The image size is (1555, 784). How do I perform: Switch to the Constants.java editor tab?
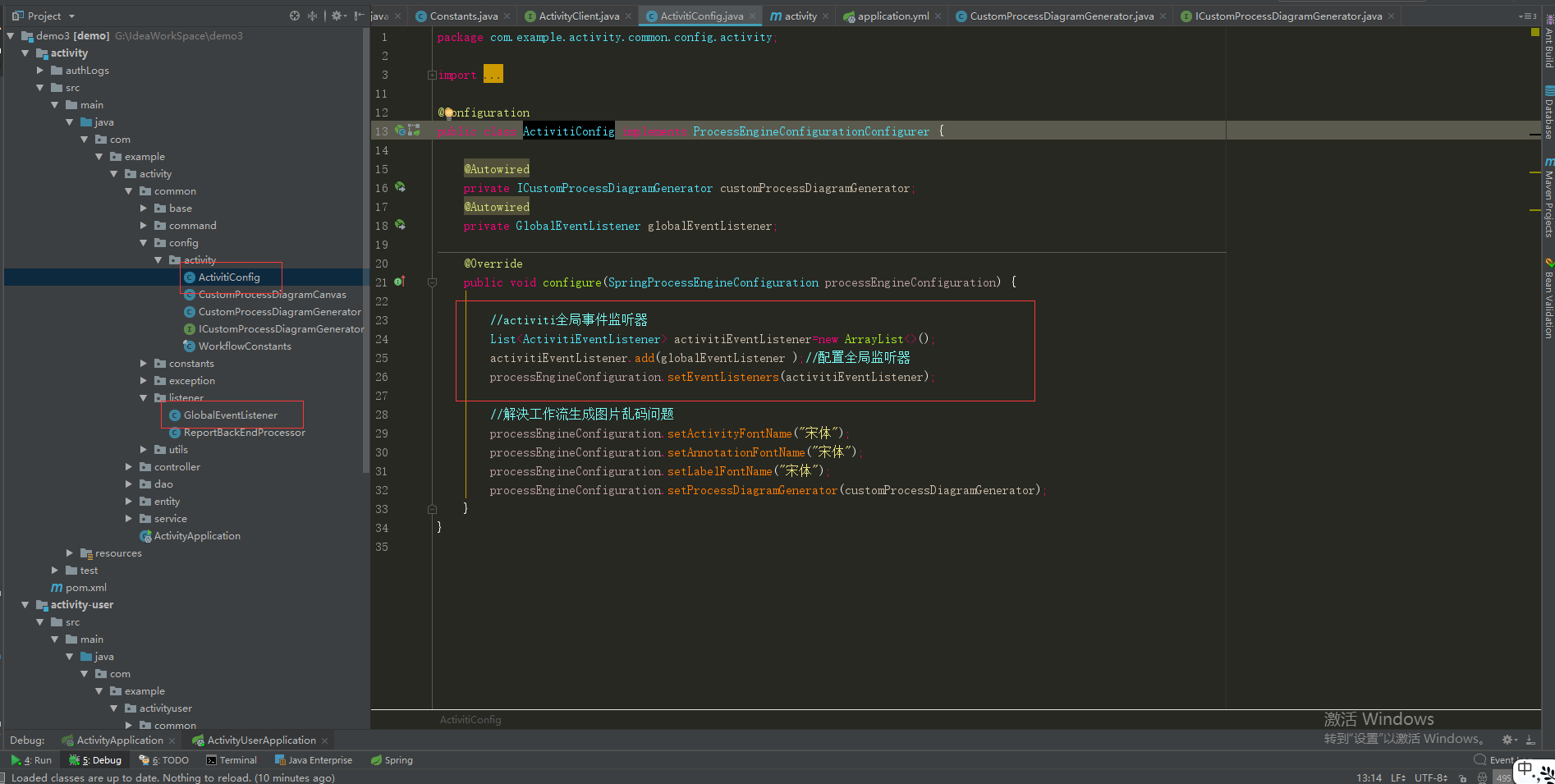(x=462, y=15)
